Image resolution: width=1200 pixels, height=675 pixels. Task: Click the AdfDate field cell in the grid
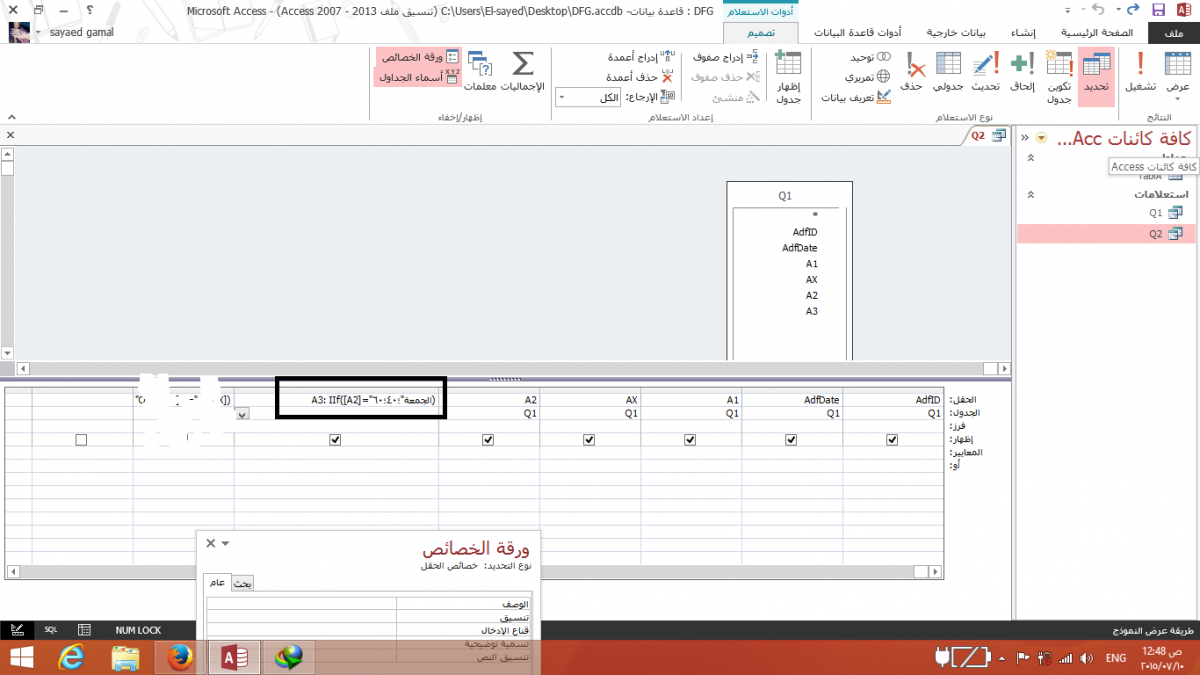[x=792, y=399]
